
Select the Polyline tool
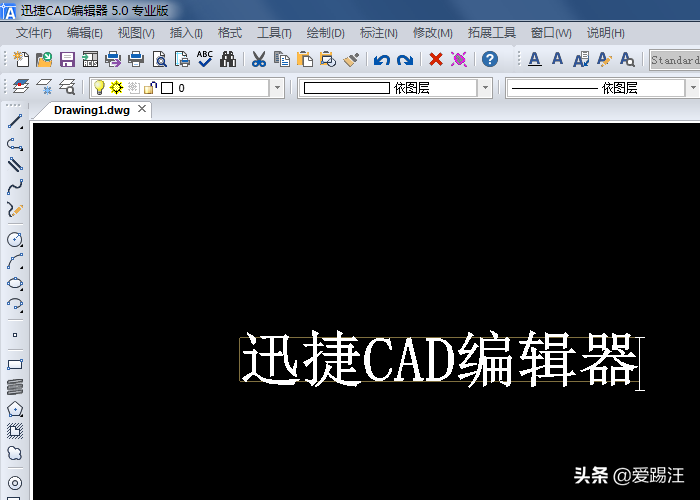pos(15,144)
